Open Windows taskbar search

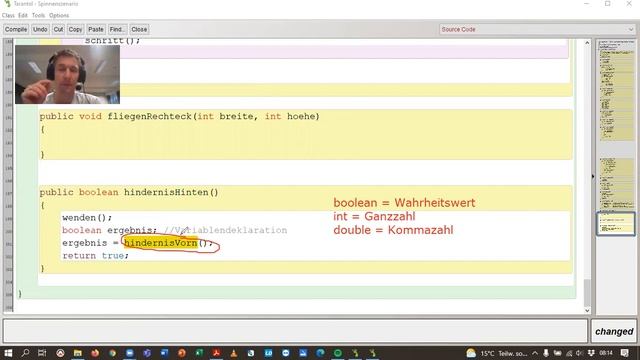coord(25,353)
